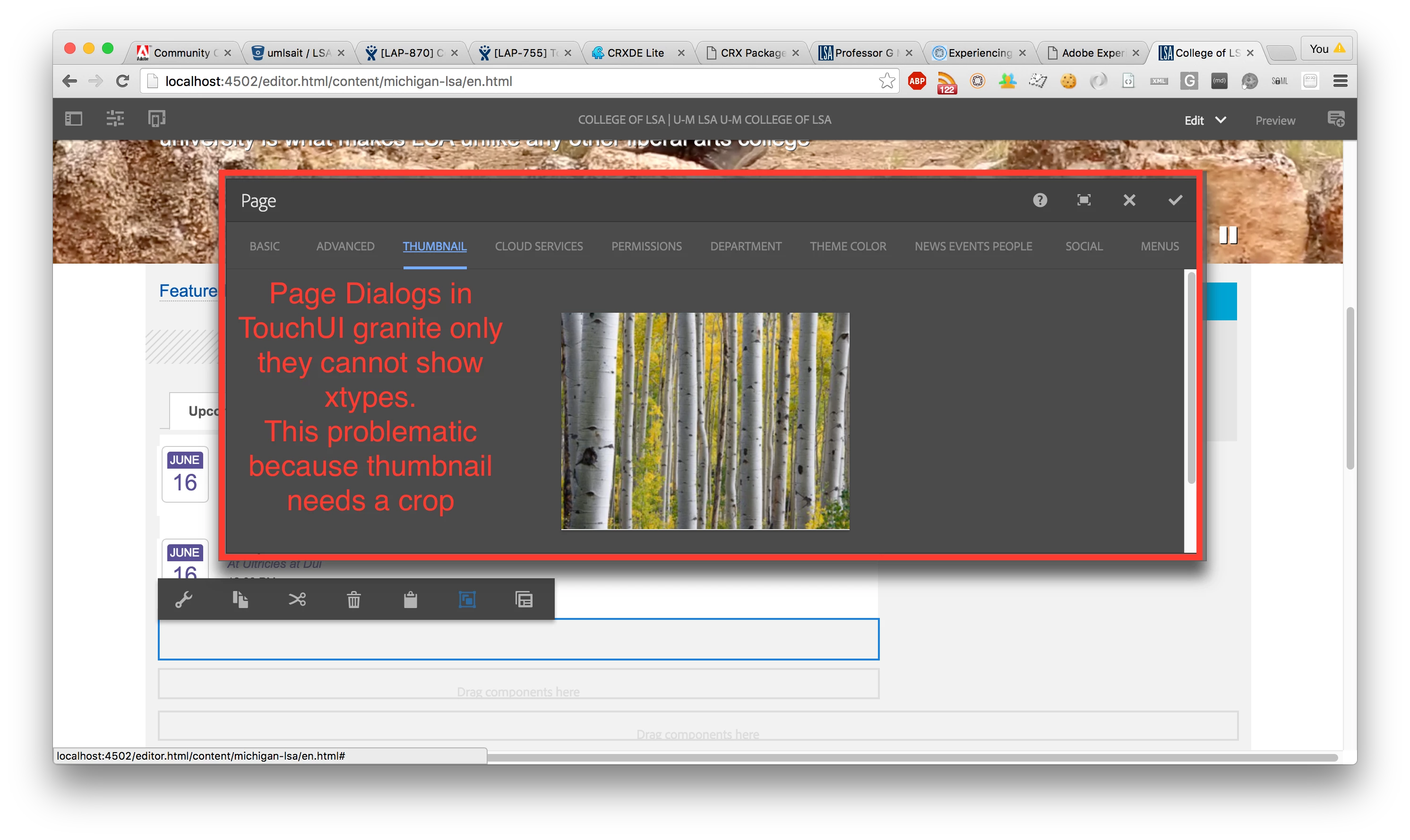Cancel the Page dialog with X

tap(1129, 200)
